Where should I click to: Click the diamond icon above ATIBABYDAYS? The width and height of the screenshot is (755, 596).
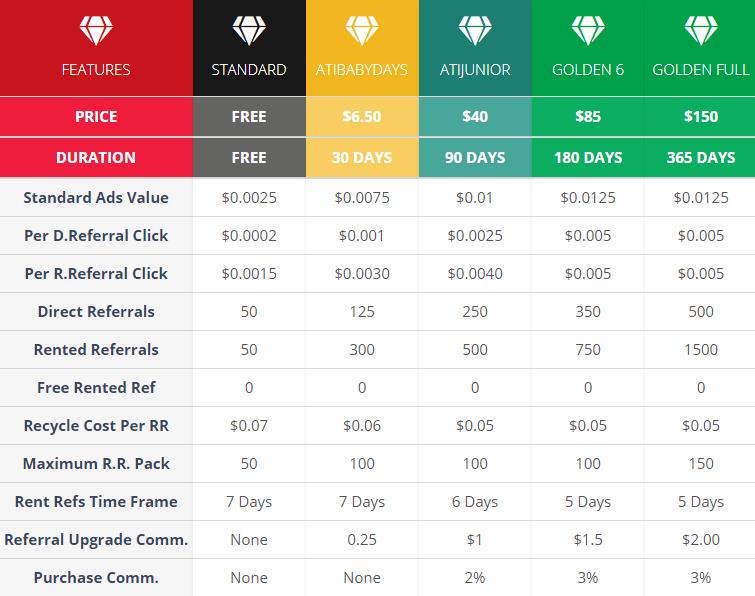[362, 30]
